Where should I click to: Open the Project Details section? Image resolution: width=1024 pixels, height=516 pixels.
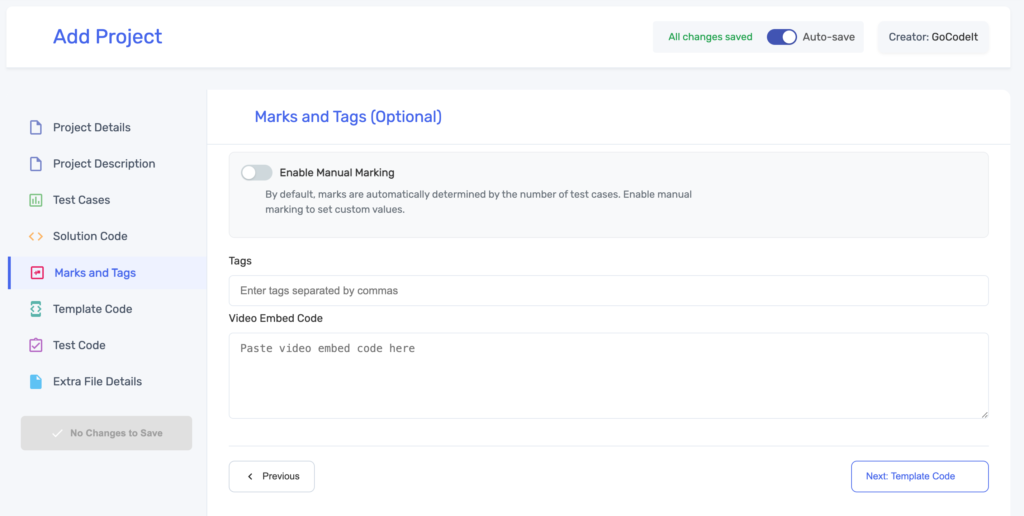(92, 128)
